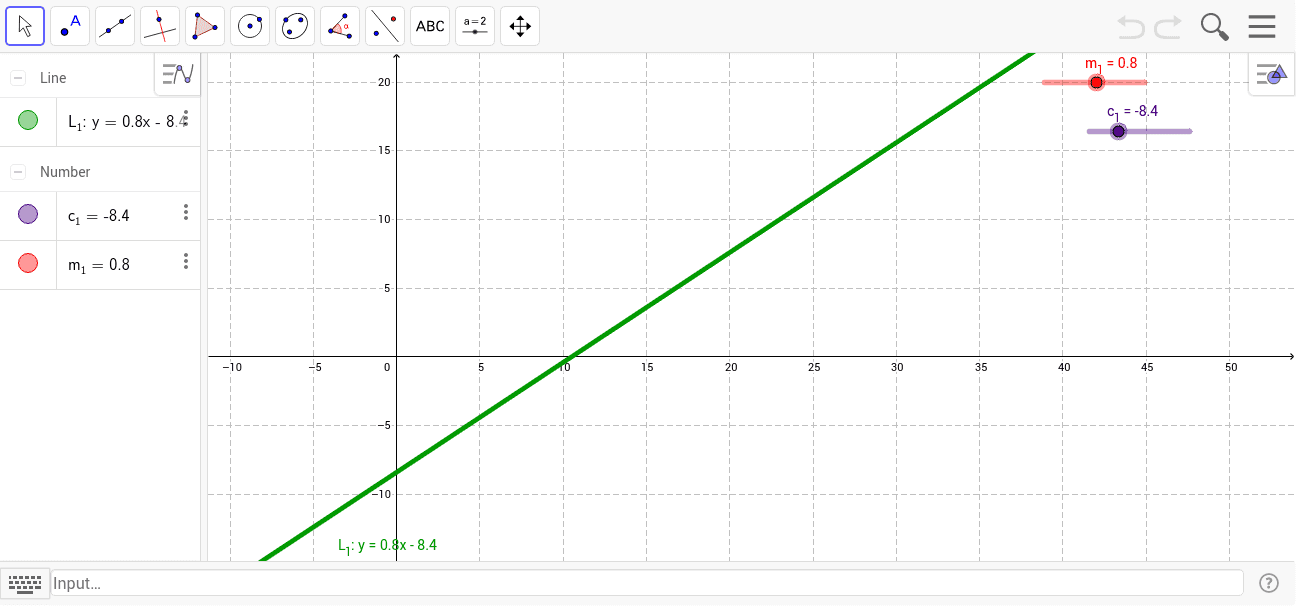This screenshot has height=606, width=1296.
Task: Open more options for c1 row
Action: tap(186, 212)
